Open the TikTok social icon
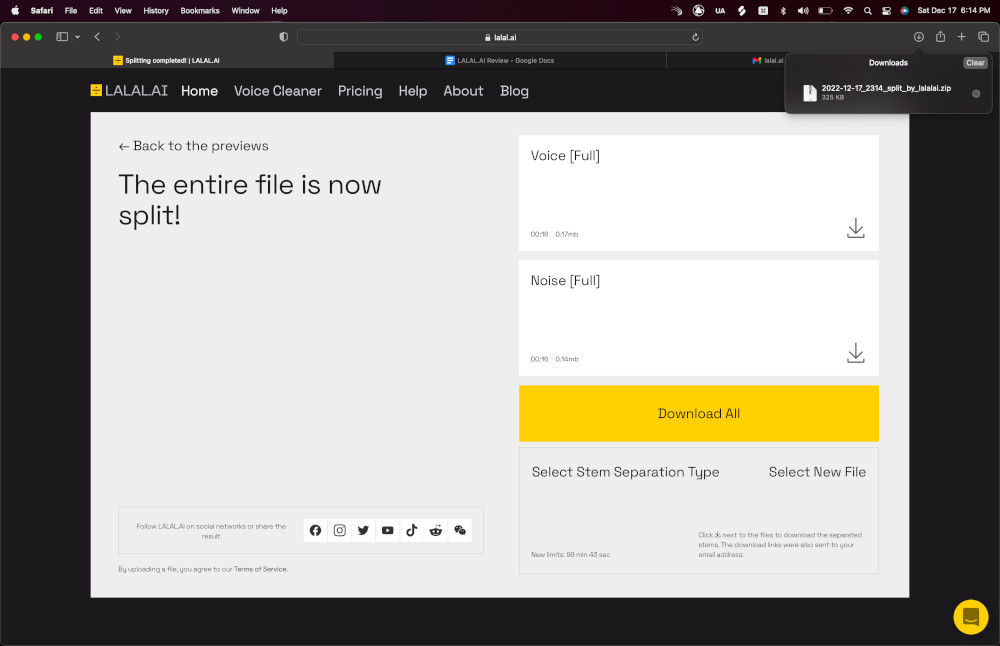The width and height of the screenshot is (1000, 646). click(412, 530)
